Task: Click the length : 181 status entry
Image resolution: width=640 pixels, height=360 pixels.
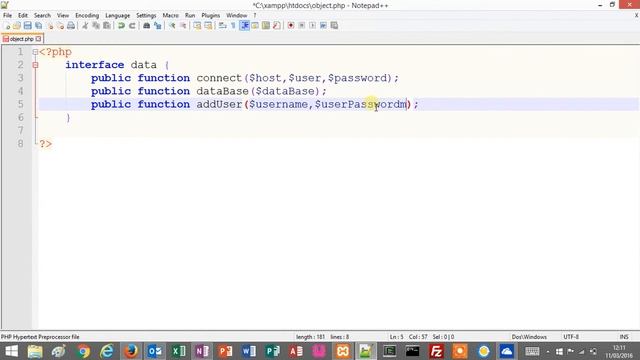Action: coord(311,337)
